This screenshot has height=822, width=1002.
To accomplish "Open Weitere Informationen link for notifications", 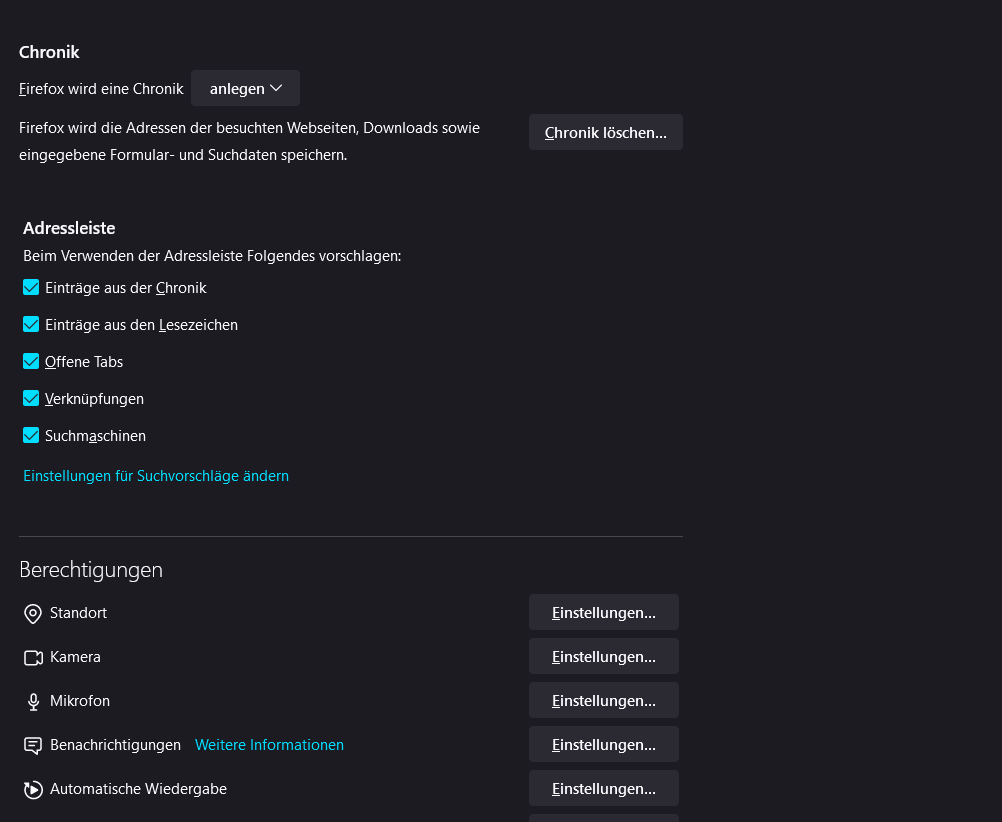I will 269,745.
